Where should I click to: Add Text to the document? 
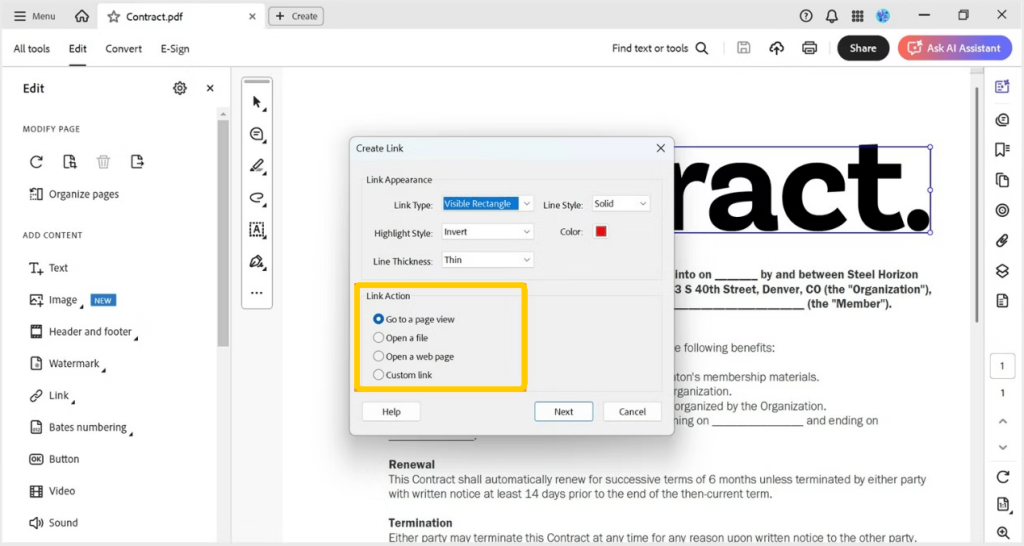[48, 268]
